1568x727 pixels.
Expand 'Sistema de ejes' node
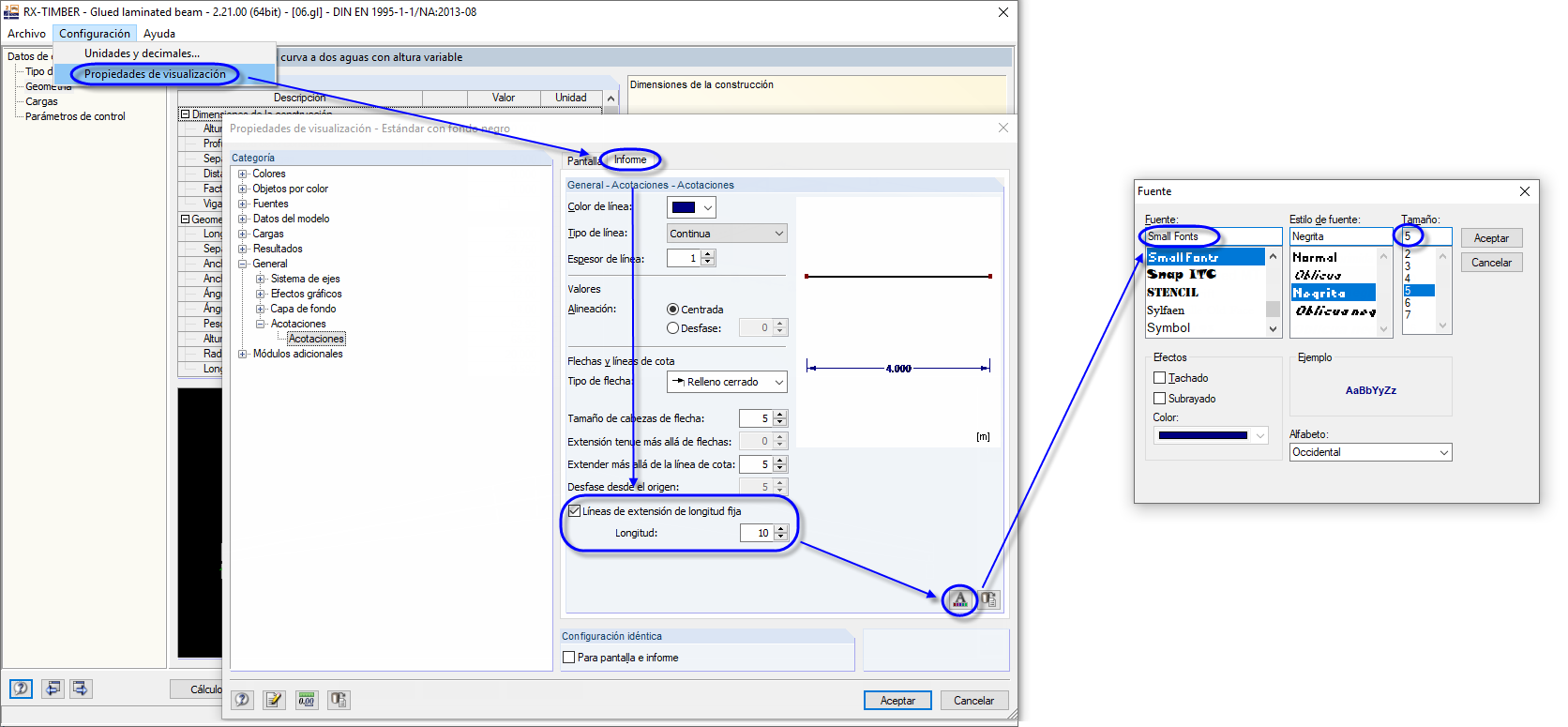pyautogui.click(x=261, y=279)
